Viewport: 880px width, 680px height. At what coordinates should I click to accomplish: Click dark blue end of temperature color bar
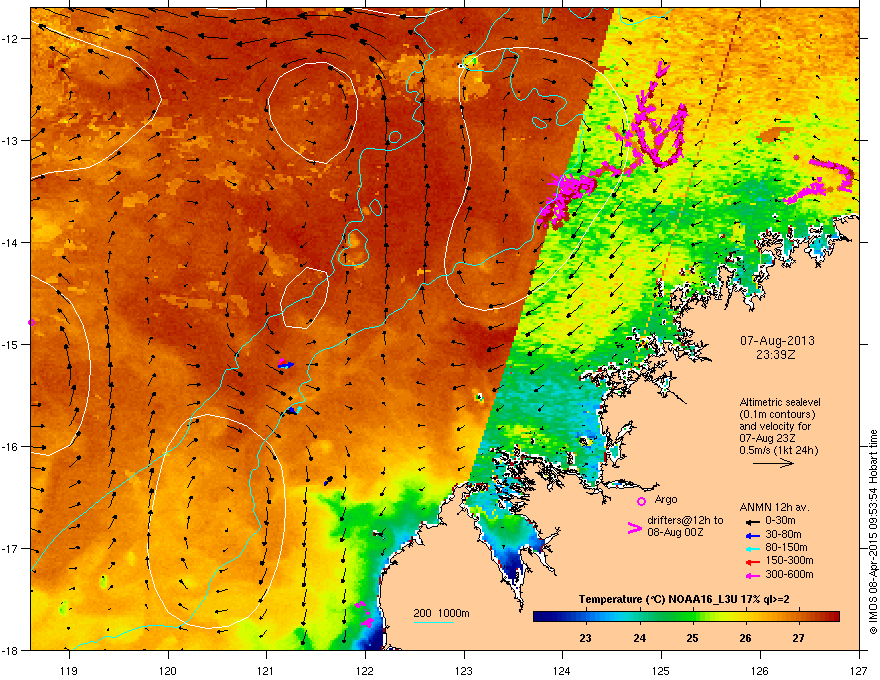[539, 617]
